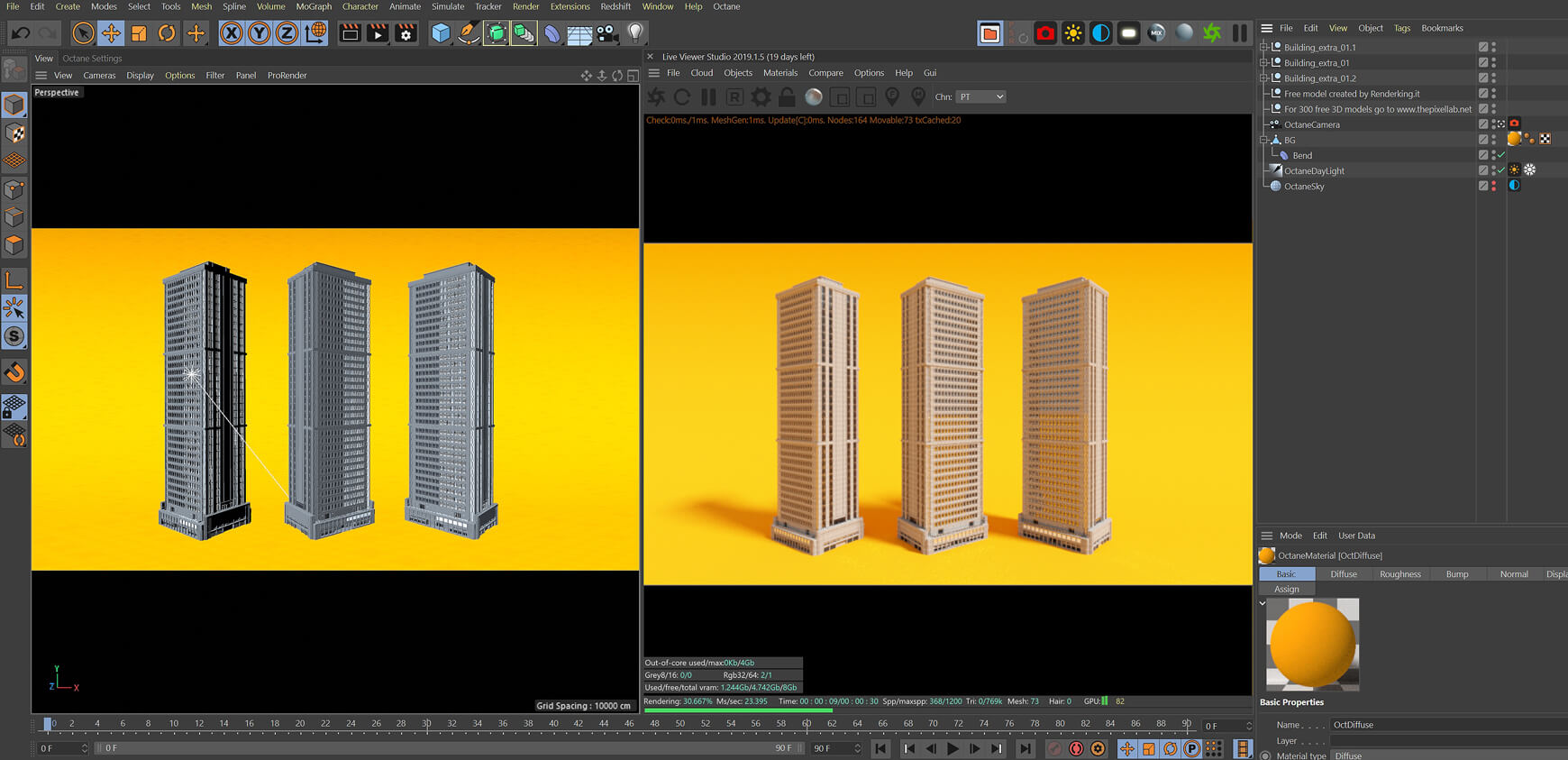
Task: Toggle clay mode sphere in Live Viewer
Action: 813,96
